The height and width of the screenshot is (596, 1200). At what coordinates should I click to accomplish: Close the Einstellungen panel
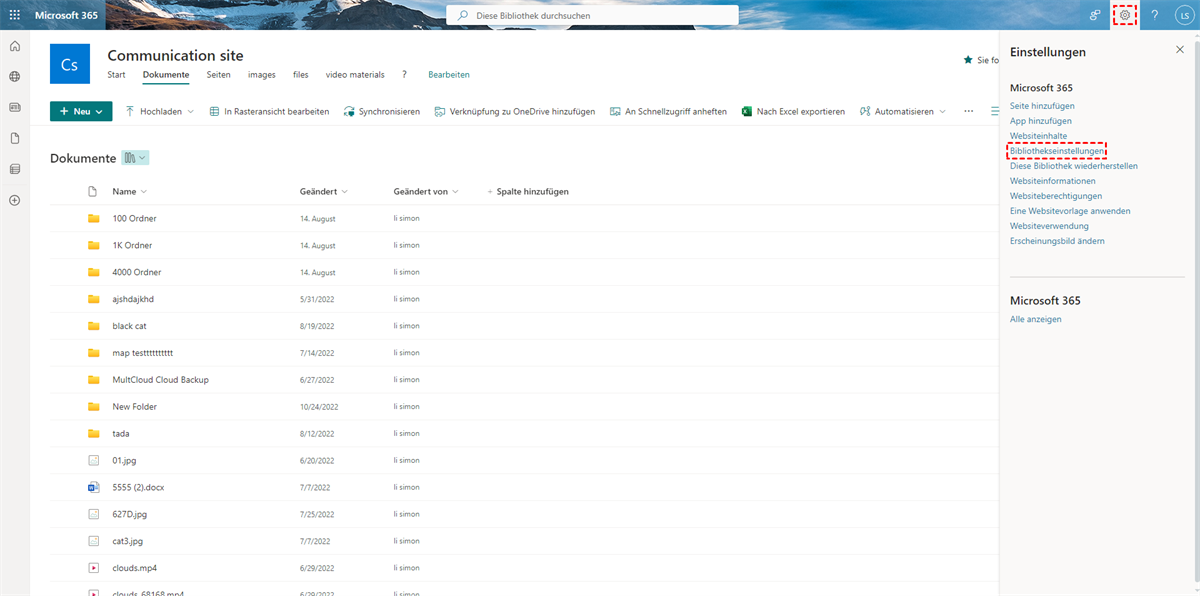click(1180, 49)
